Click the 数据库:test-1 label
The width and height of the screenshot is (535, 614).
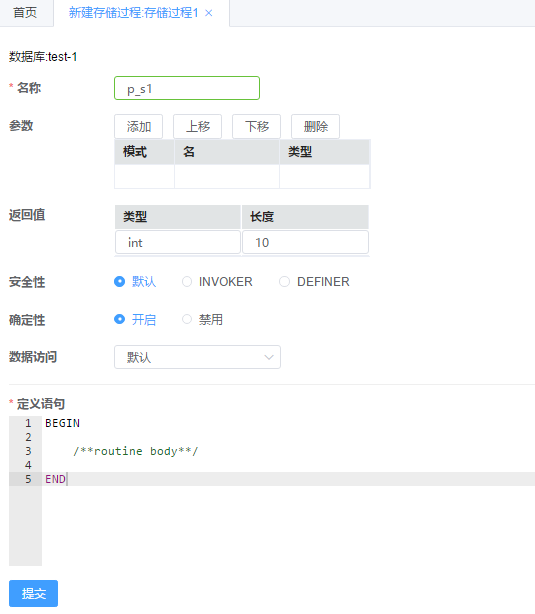43,57
